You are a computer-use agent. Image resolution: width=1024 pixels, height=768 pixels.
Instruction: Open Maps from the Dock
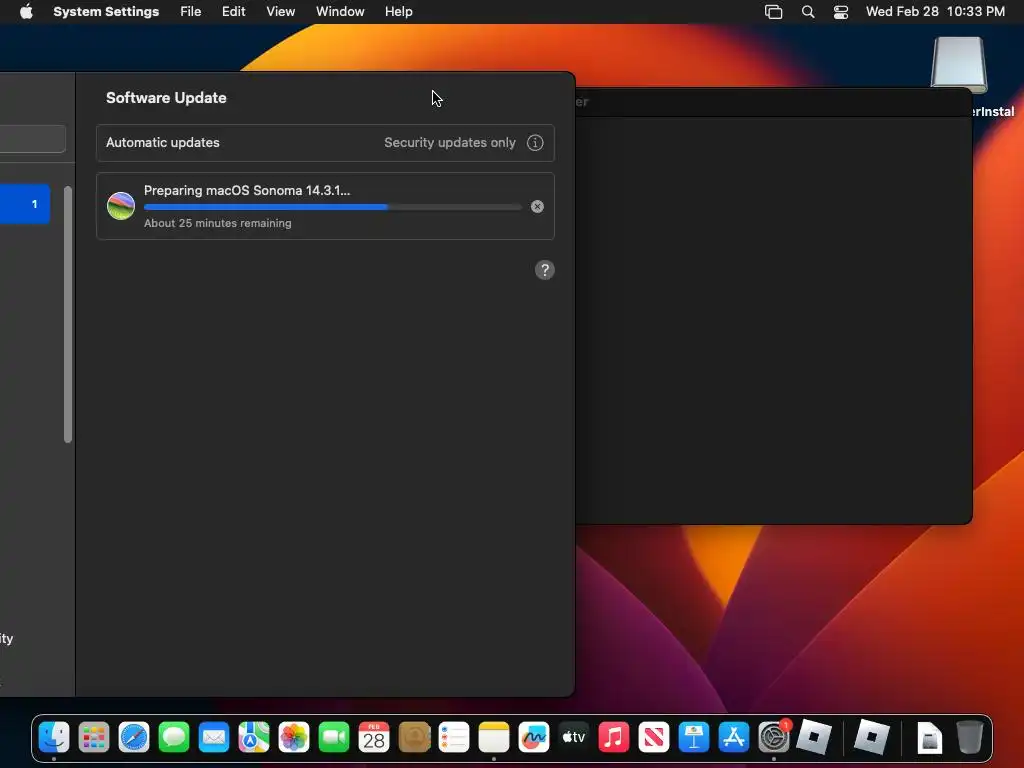(x=254, y=738)
